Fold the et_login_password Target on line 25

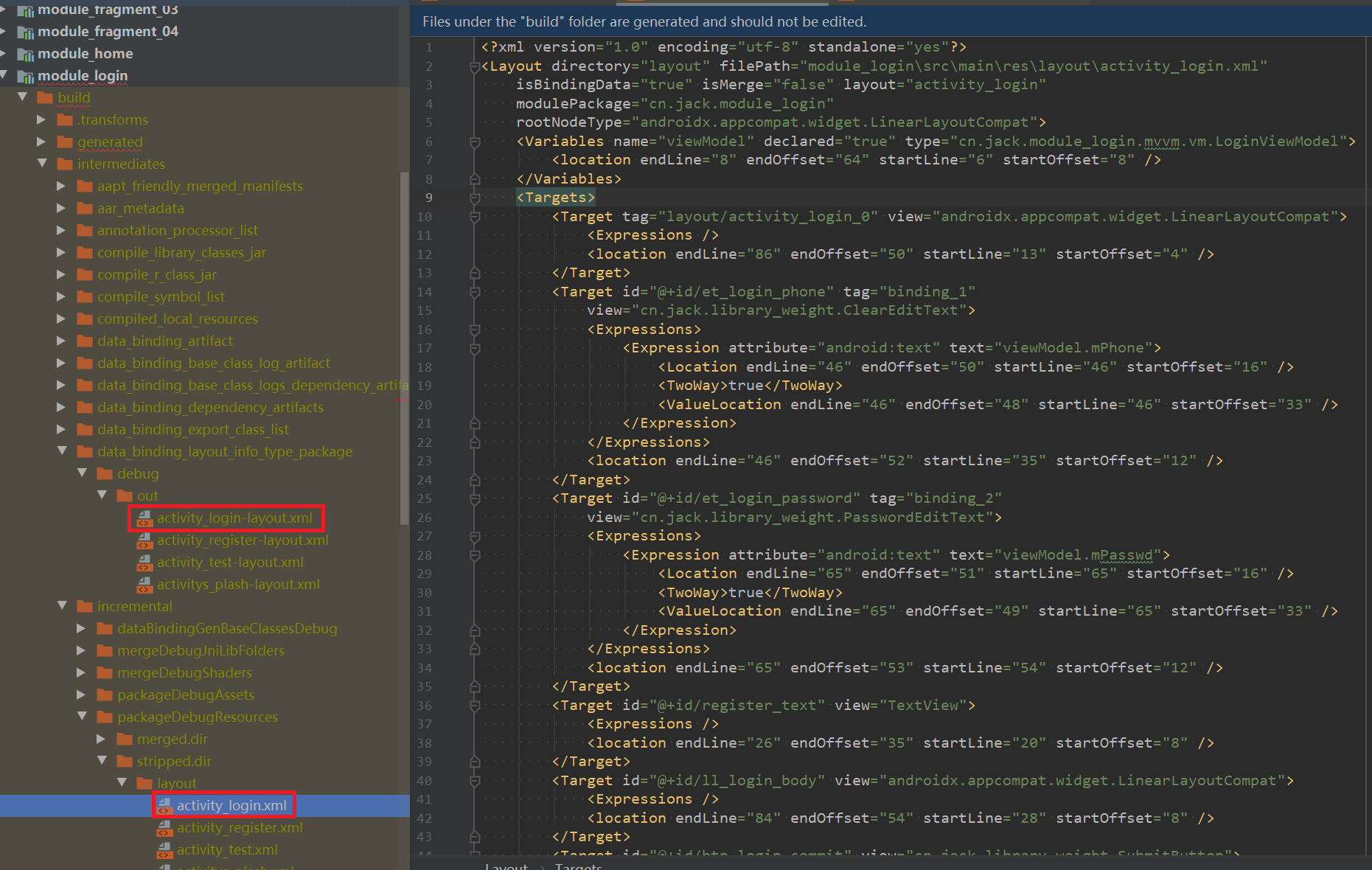click(x=475, y=499)
